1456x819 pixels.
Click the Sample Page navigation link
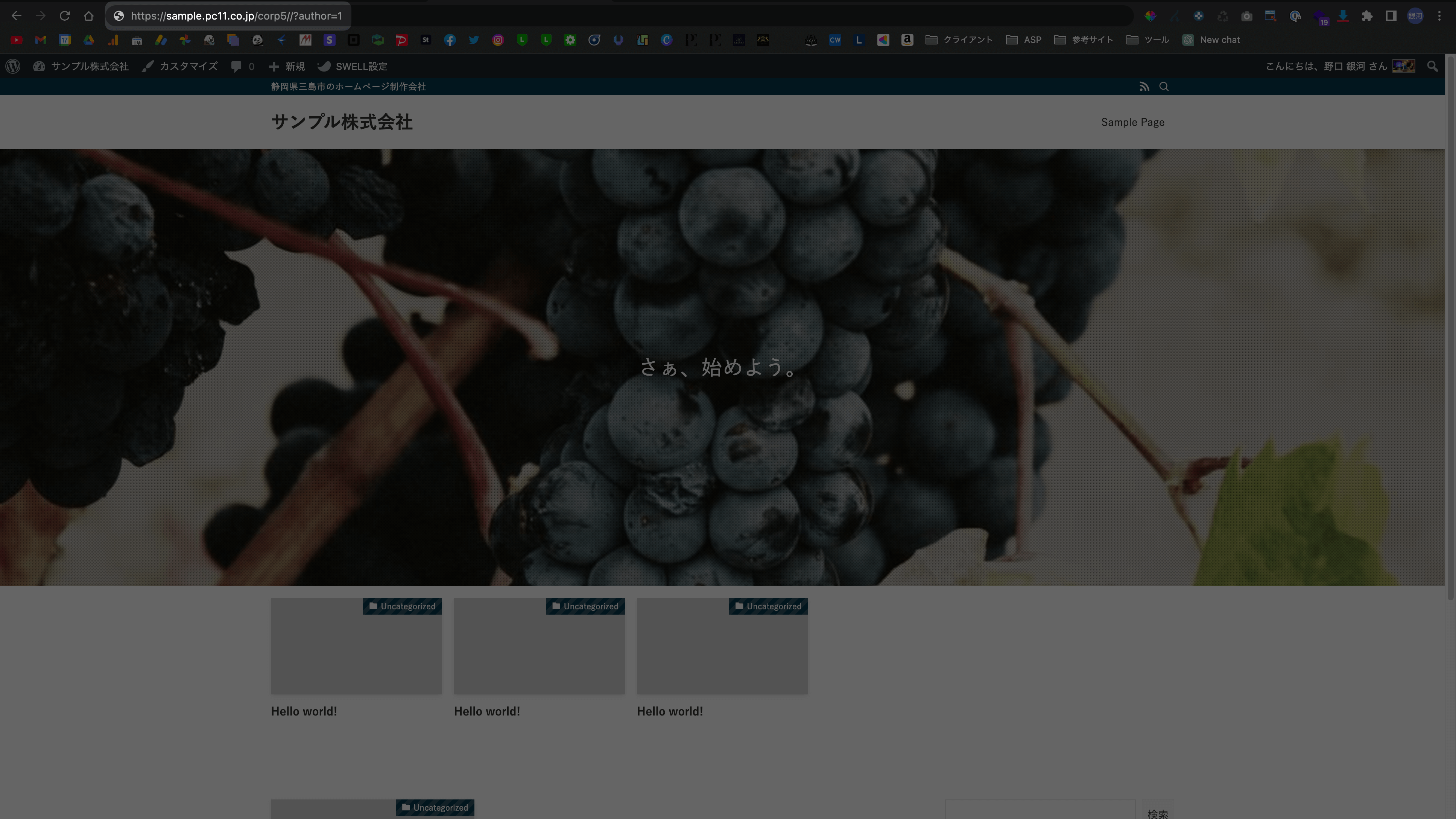point(1132,122)
